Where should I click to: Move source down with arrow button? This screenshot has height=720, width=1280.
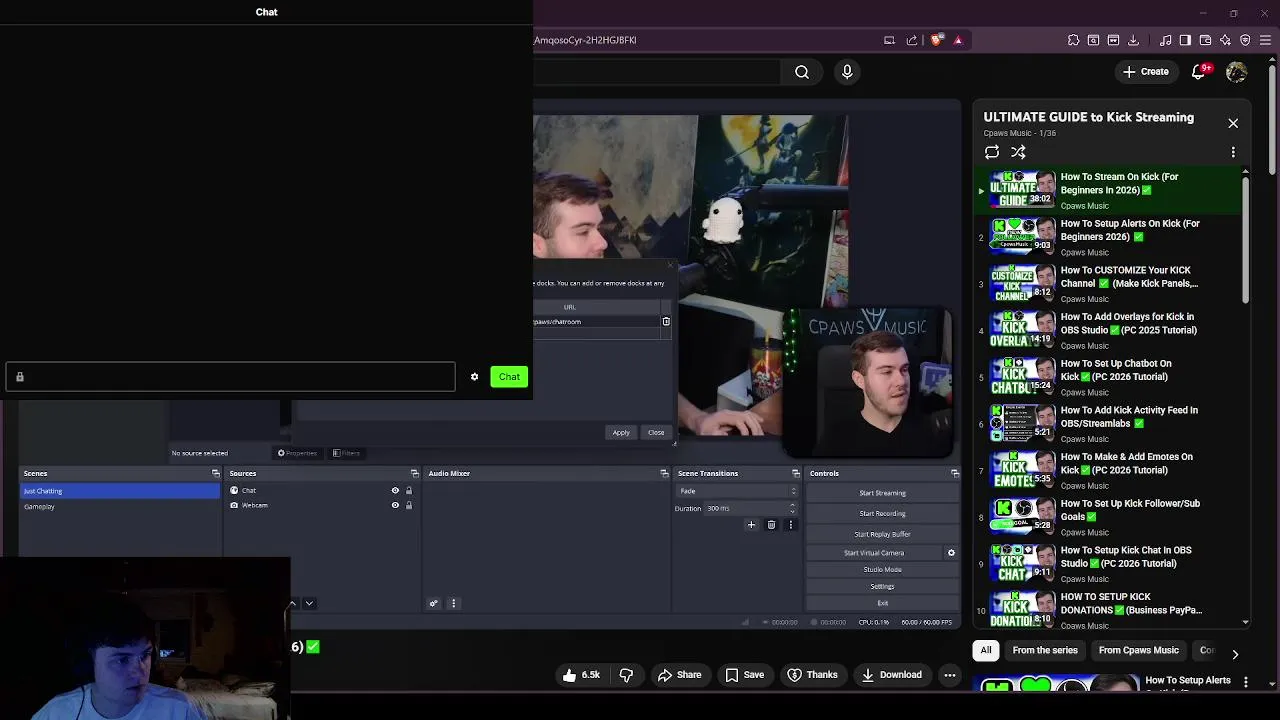[309, 603]
